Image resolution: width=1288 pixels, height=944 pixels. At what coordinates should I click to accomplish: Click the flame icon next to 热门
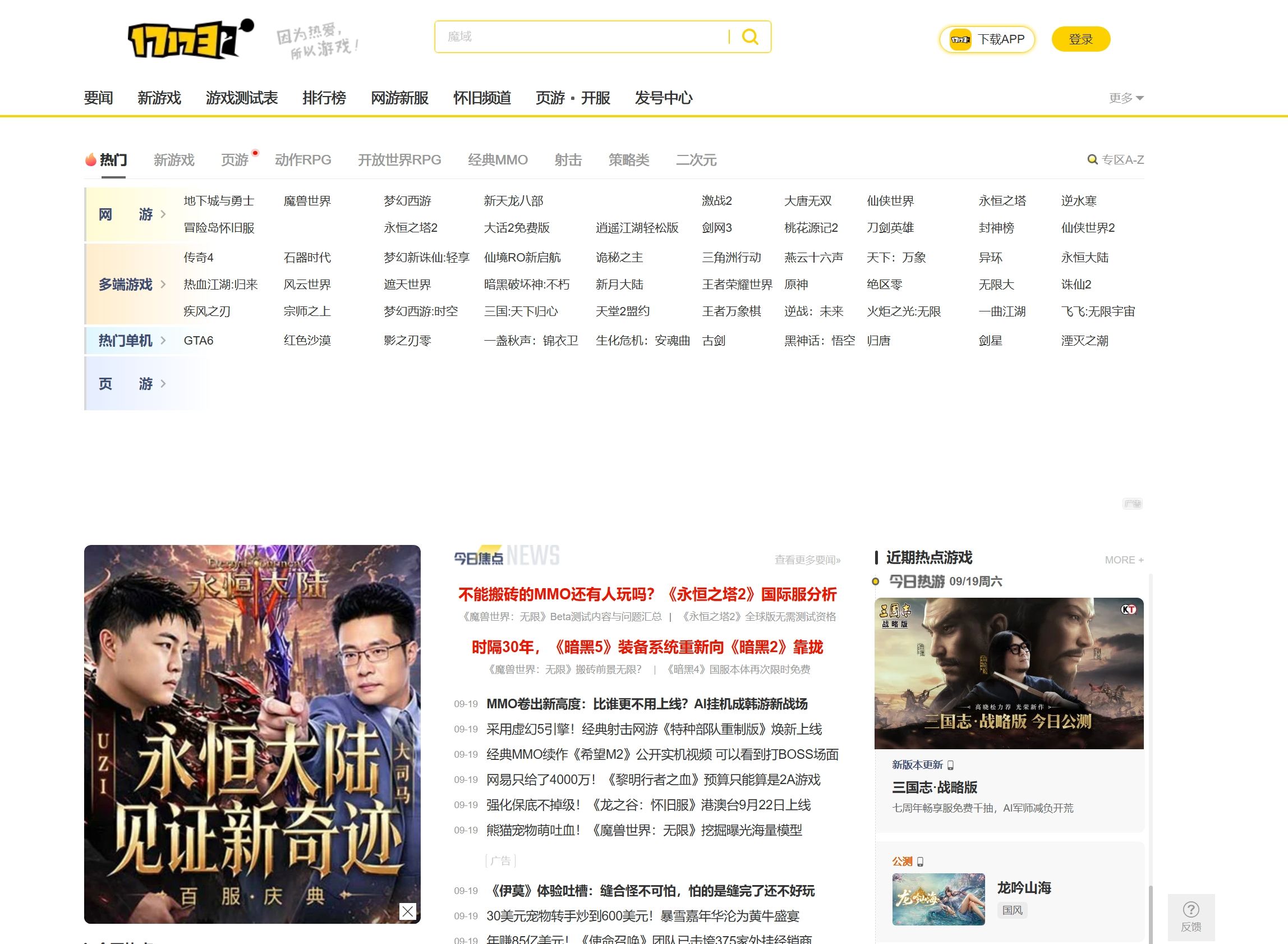coord(90,159)
